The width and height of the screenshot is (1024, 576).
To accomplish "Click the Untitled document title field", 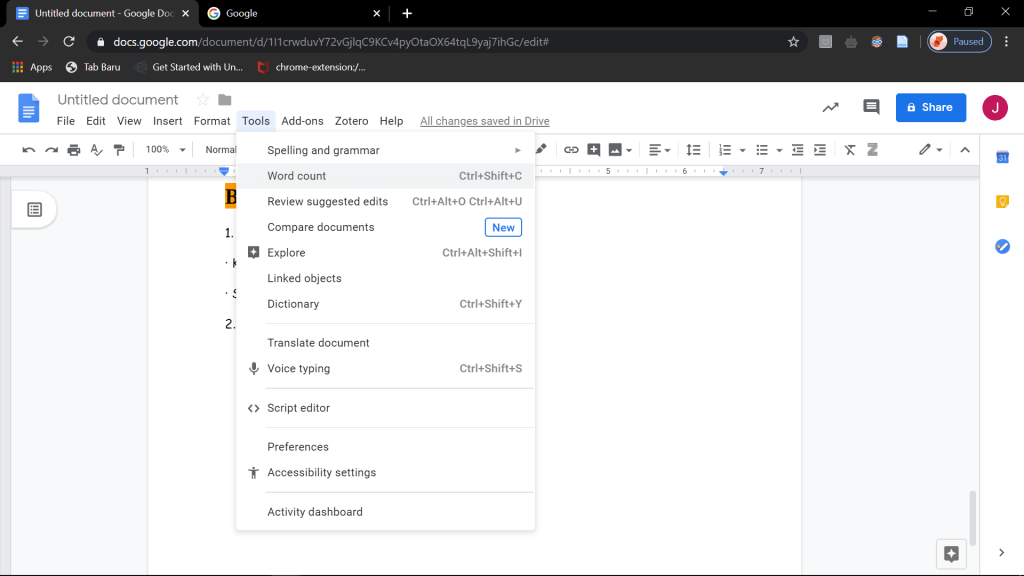I will point(118,100).
